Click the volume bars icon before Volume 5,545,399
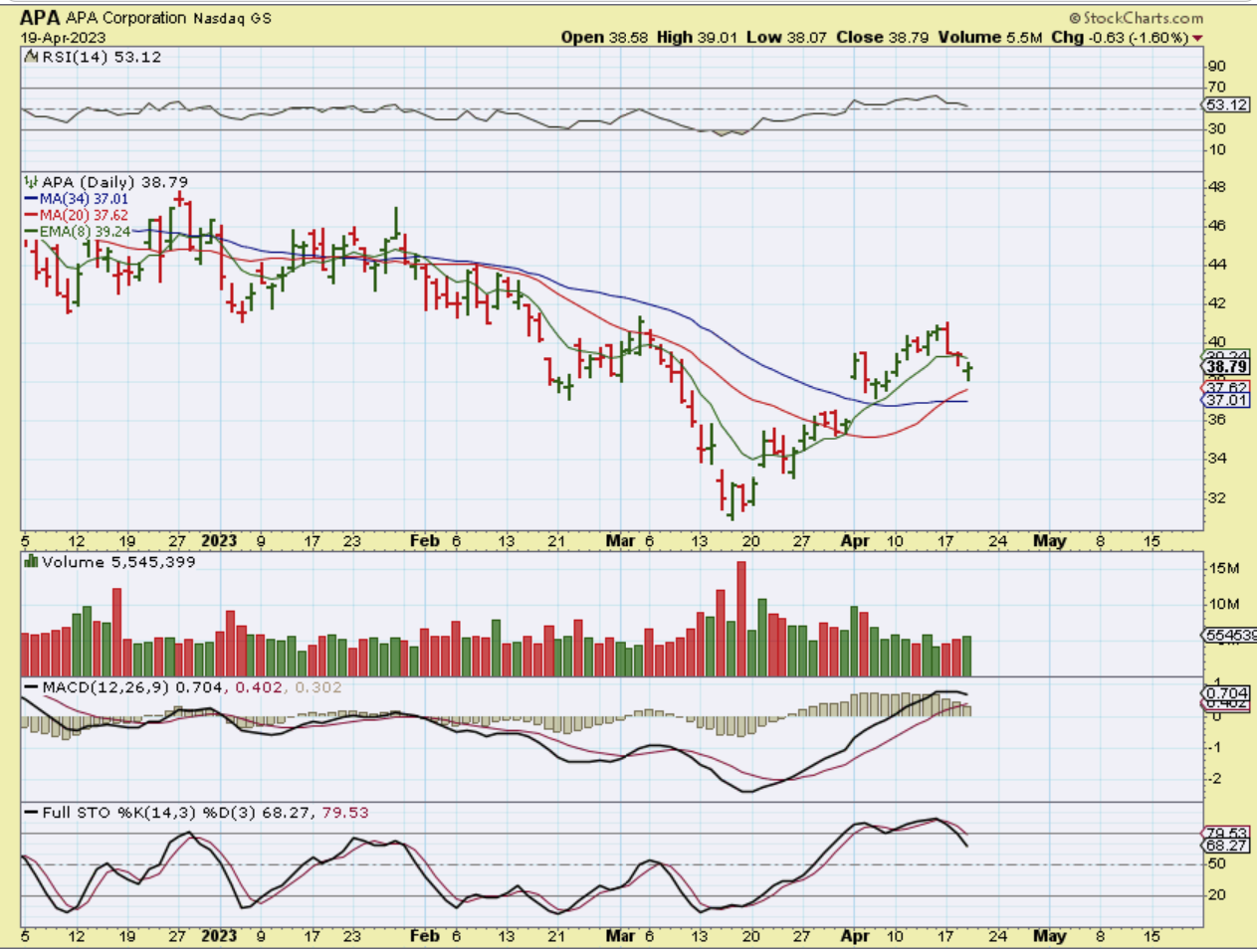The width and height of the screenshot is (1257, 952). (31, 562)
